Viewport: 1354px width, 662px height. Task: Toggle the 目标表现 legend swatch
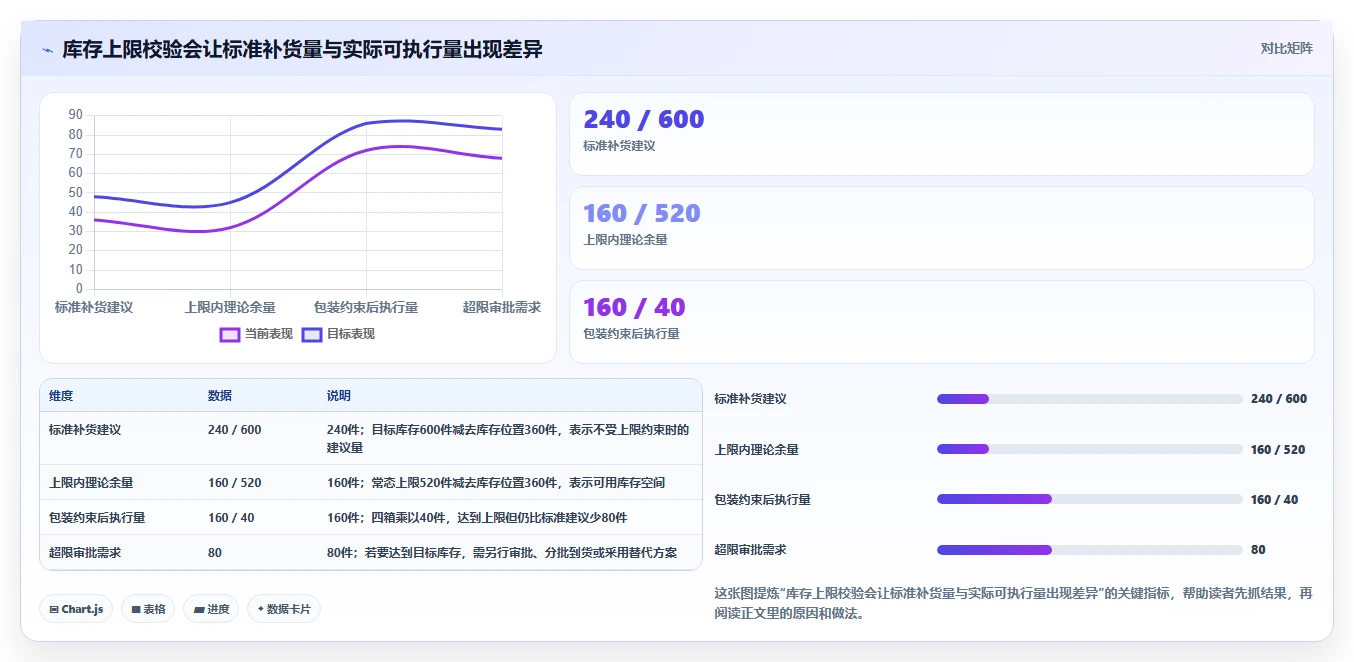coord(311,334)
